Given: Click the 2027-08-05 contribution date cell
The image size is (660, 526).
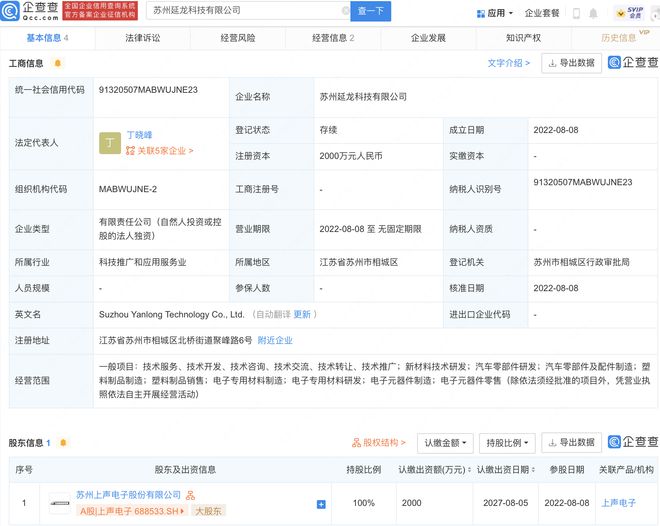Looking at the screenshot, I should click(x=505, y=503).
